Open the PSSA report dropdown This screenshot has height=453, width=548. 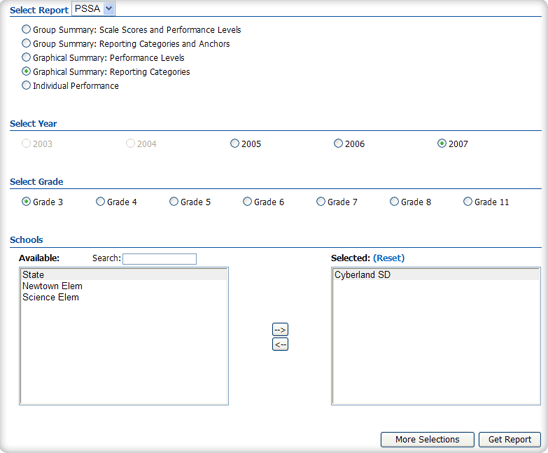click(94, 9)
